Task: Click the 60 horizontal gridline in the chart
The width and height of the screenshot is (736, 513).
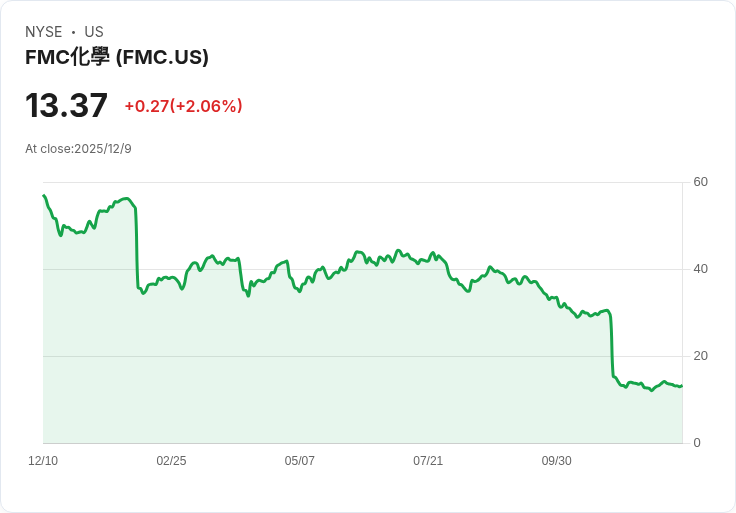Action: click(400, 182)
